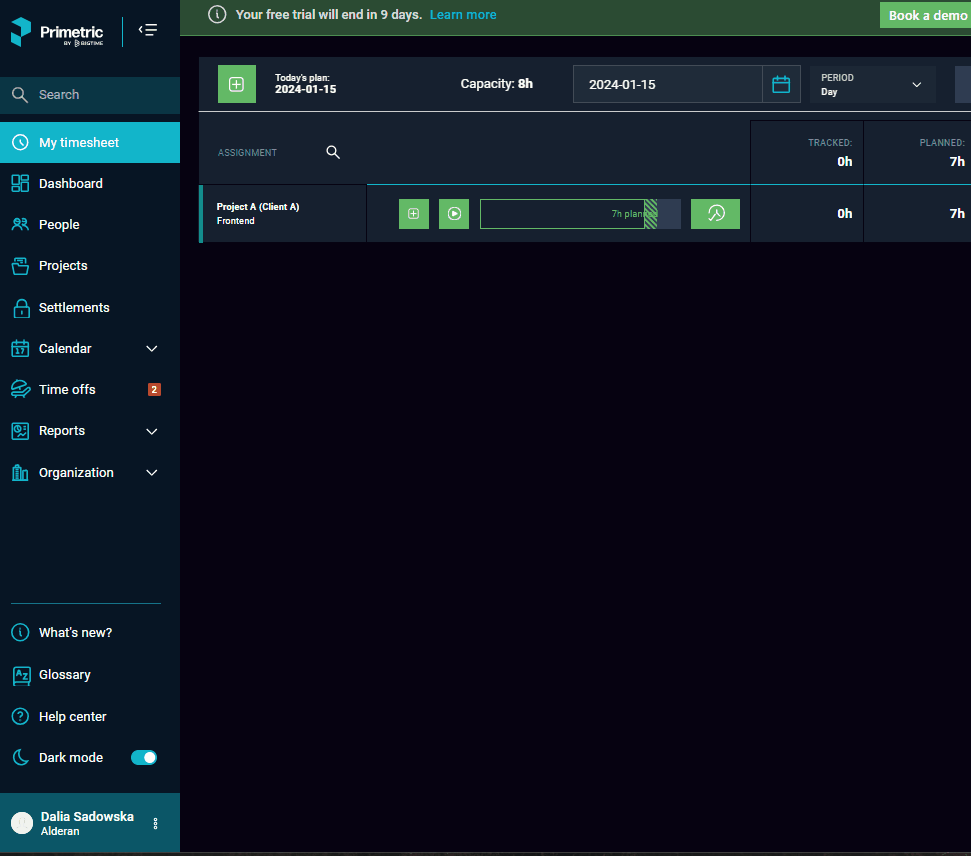The height and width of the screenshot is (856, 971).
Task: Click the date field showing 2024-01-15
Action: click(667, 84)
